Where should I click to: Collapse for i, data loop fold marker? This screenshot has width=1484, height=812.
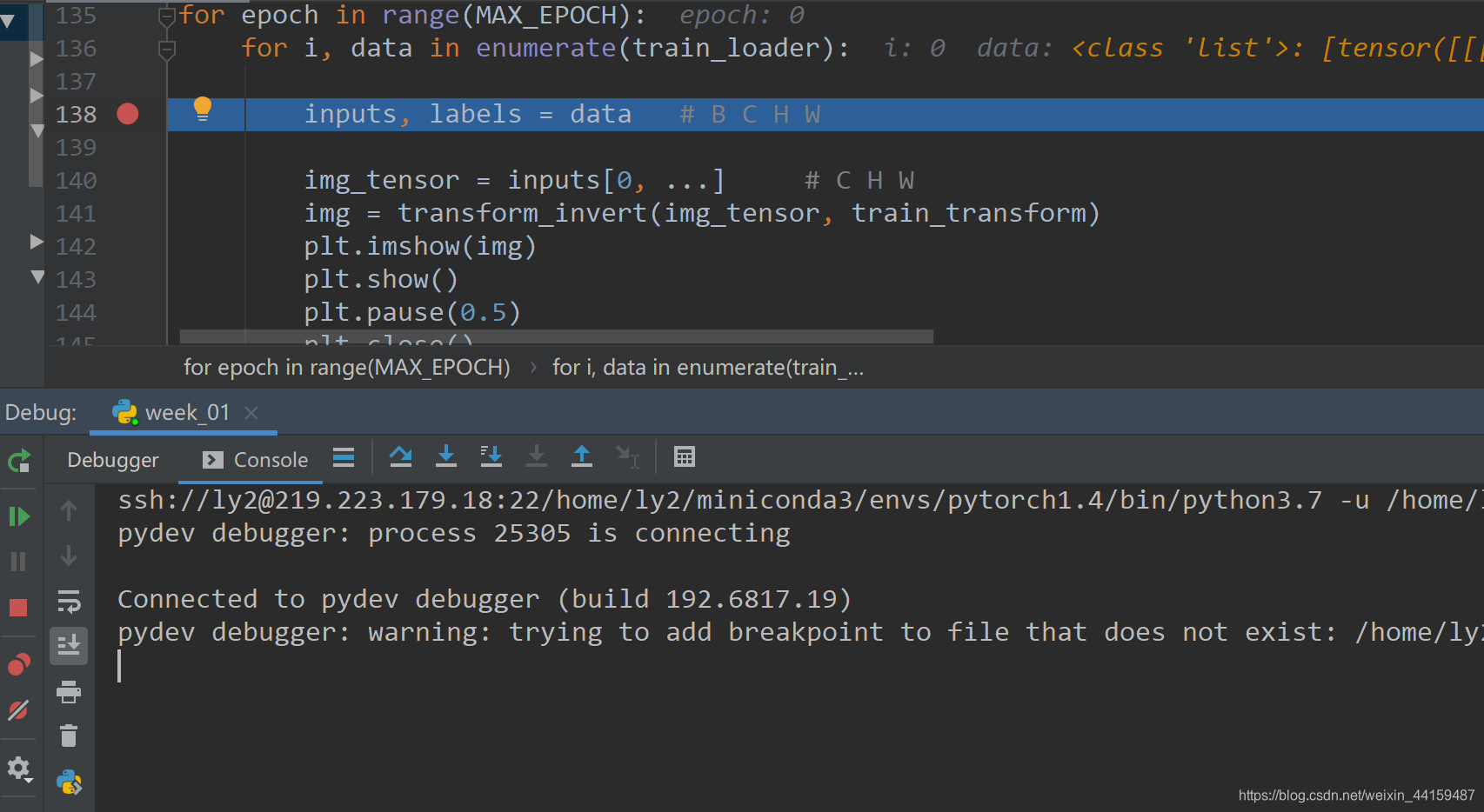[x=167, y=49]
